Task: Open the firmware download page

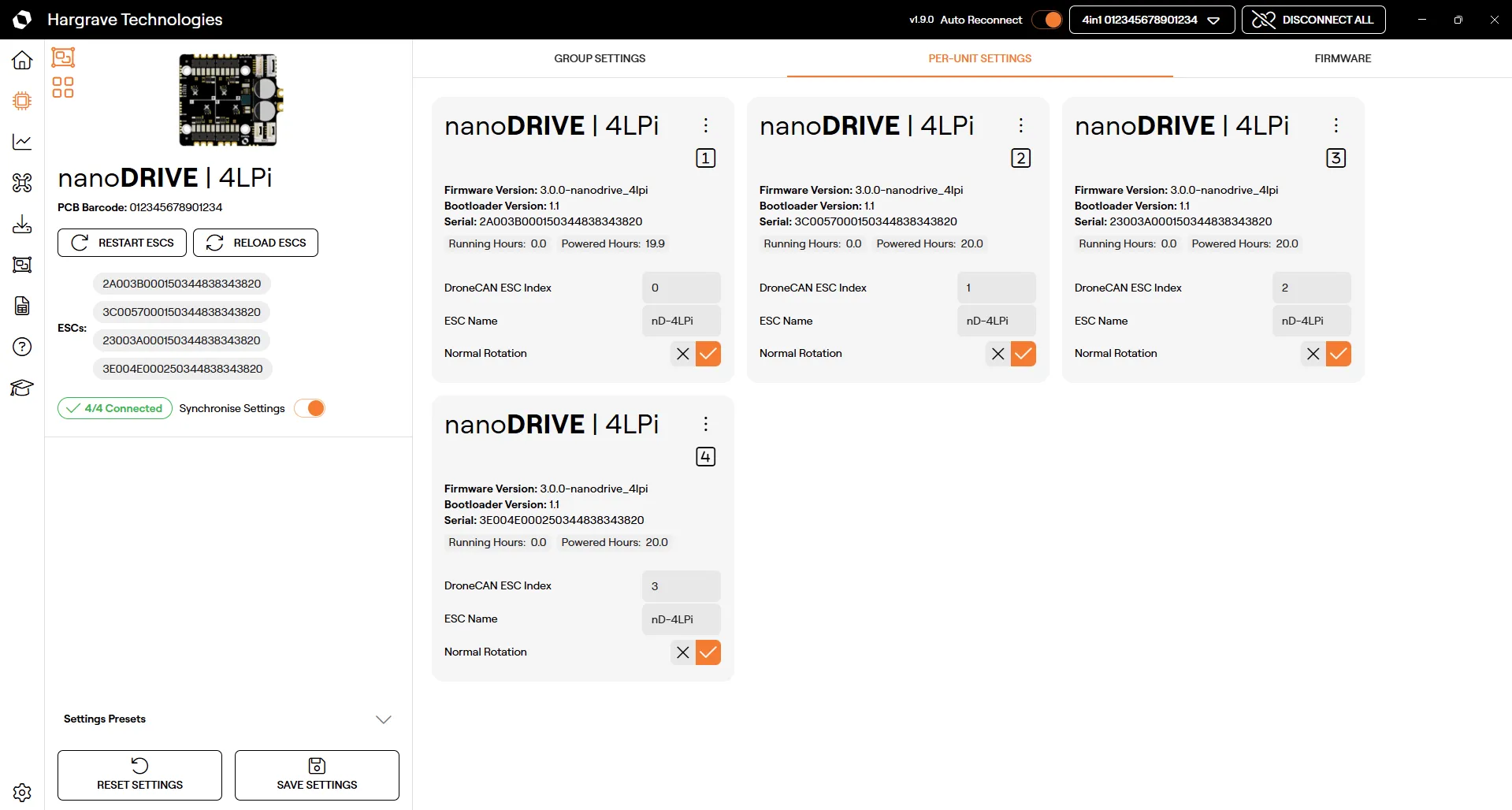Action: [22, 224]
